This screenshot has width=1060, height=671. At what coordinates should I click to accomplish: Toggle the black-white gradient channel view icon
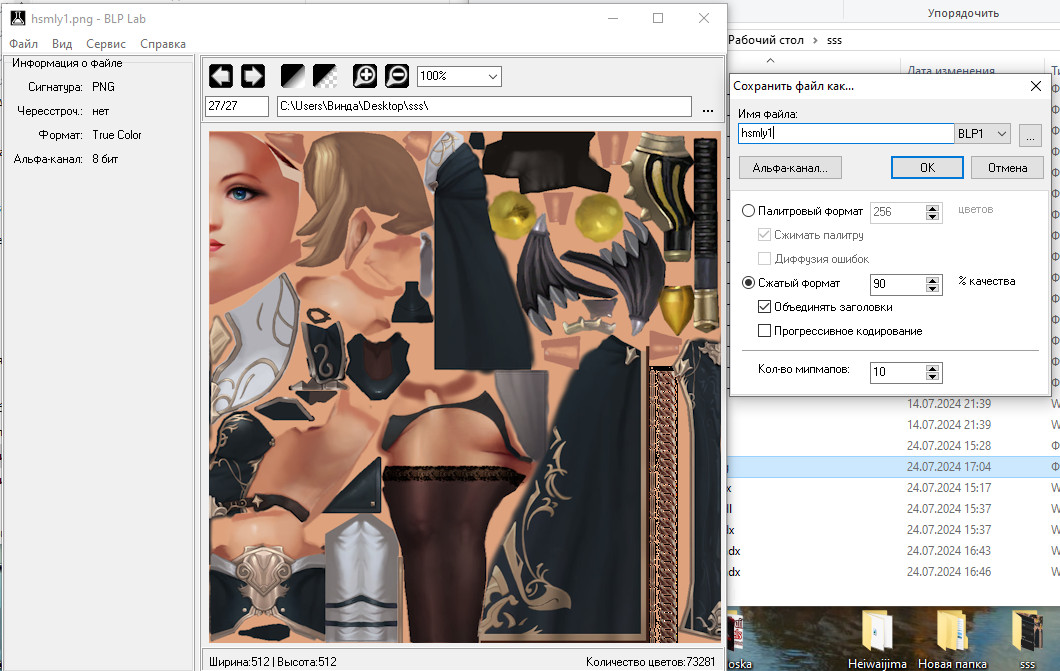pyautogui.click(x=293, y=76)
